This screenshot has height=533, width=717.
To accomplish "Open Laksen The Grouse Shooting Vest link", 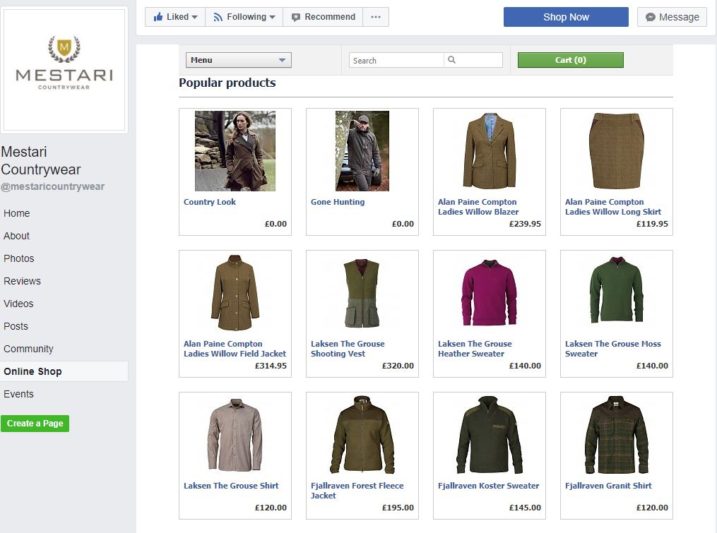I will click(x=348, y=348).
